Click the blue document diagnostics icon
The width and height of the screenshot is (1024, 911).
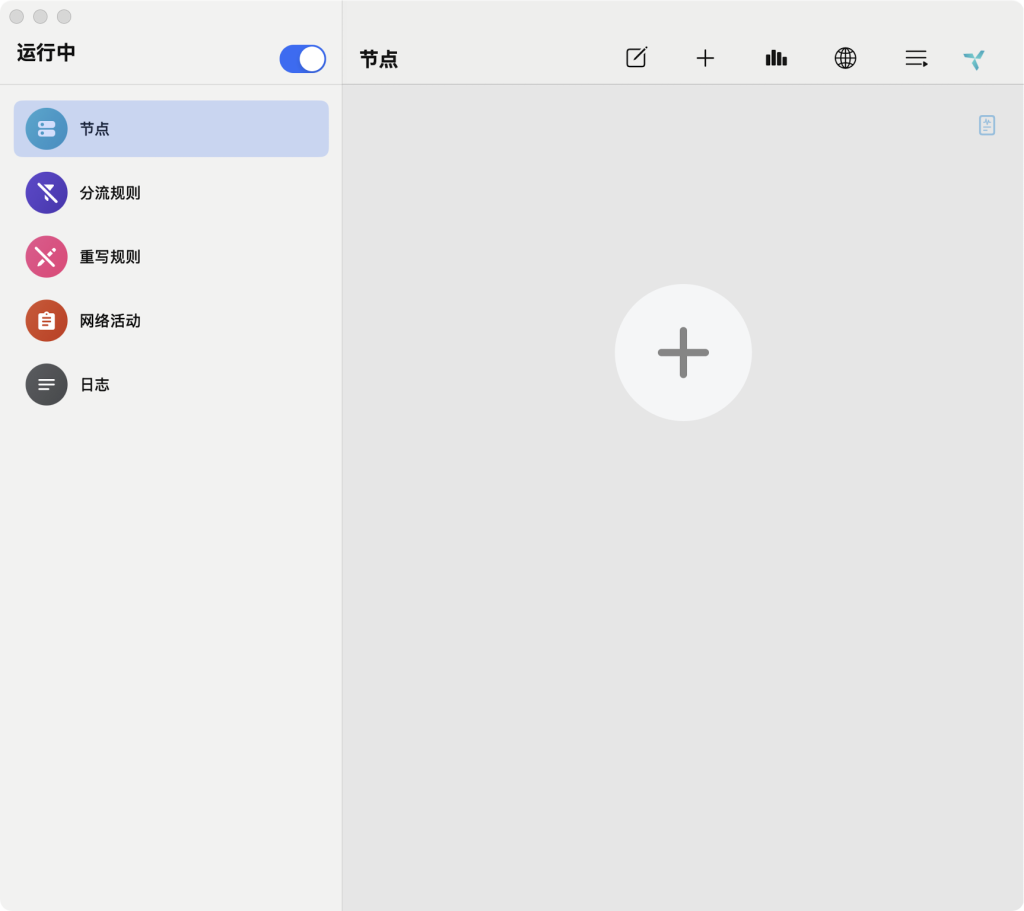[987, 125]
